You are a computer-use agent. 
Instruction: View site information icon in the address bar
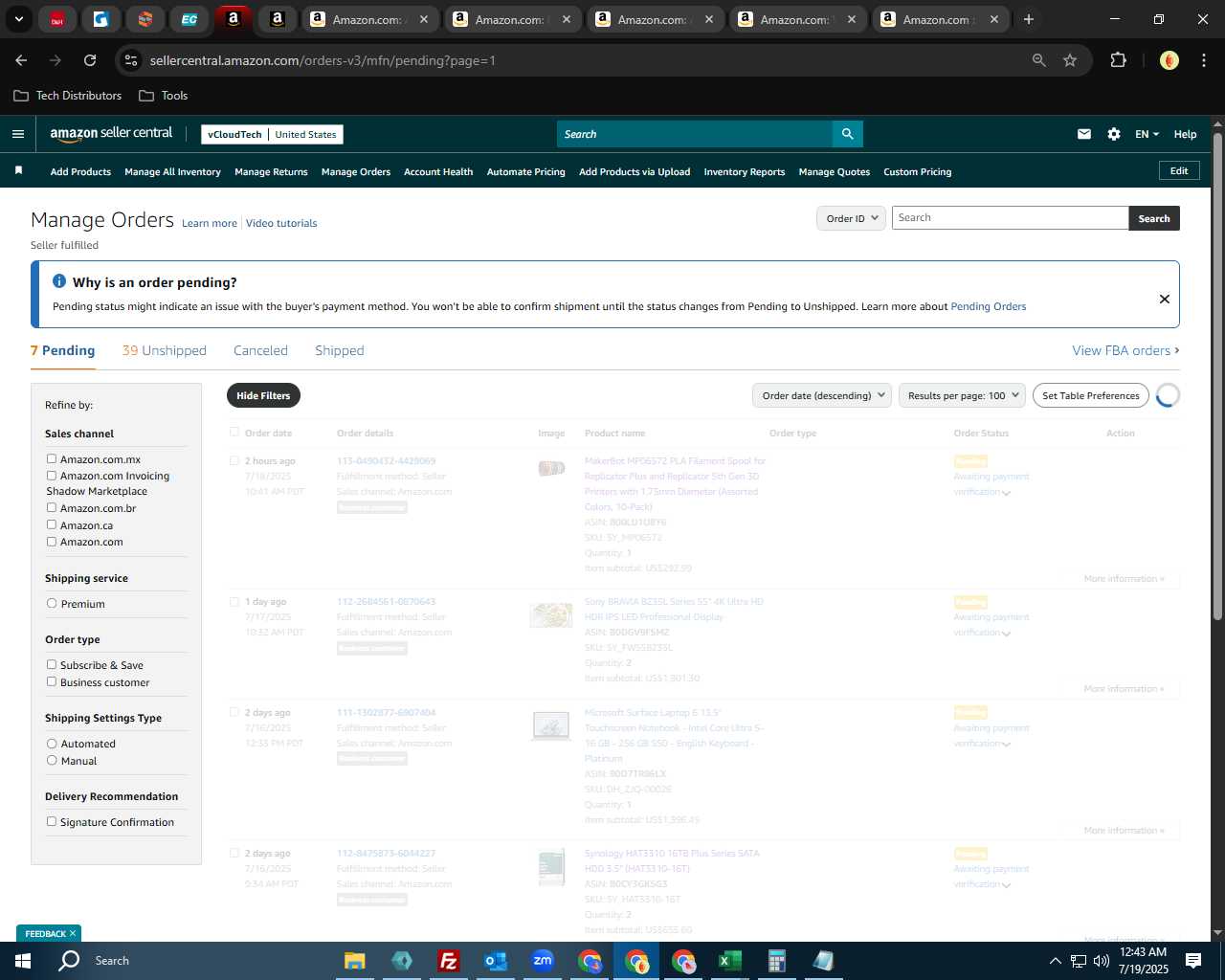(x=131, y=60)
